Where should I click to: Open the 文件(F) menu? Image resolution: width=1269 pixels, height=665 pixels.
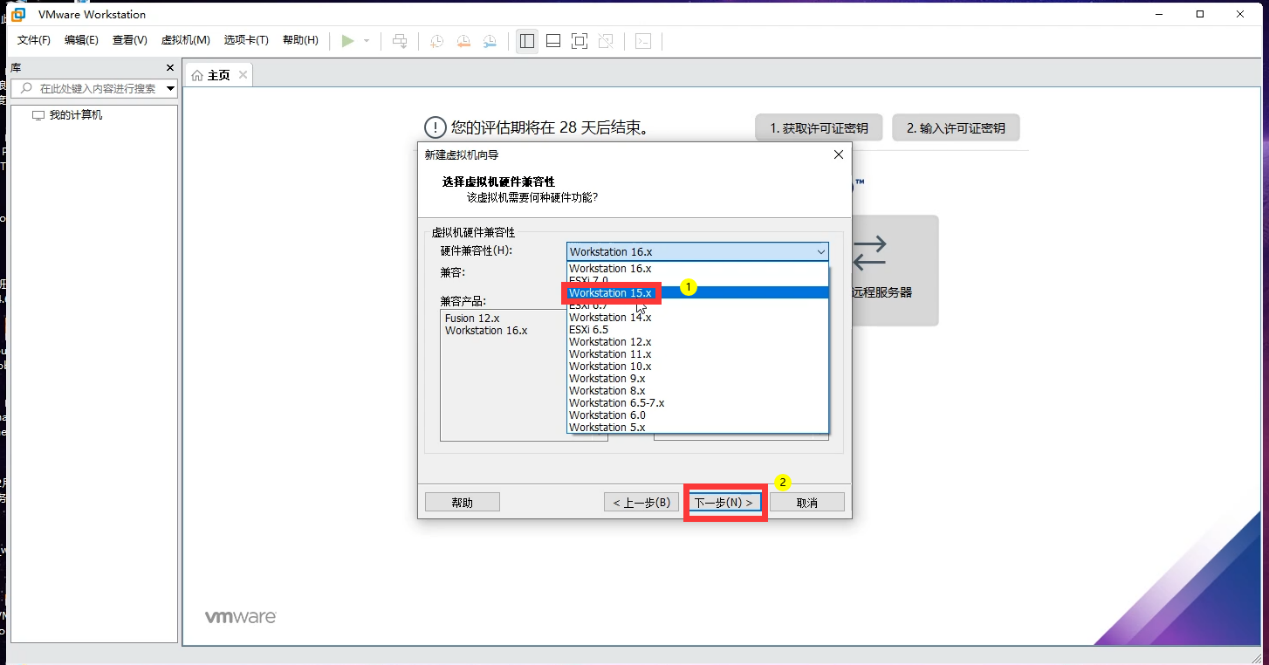(33, 40)
